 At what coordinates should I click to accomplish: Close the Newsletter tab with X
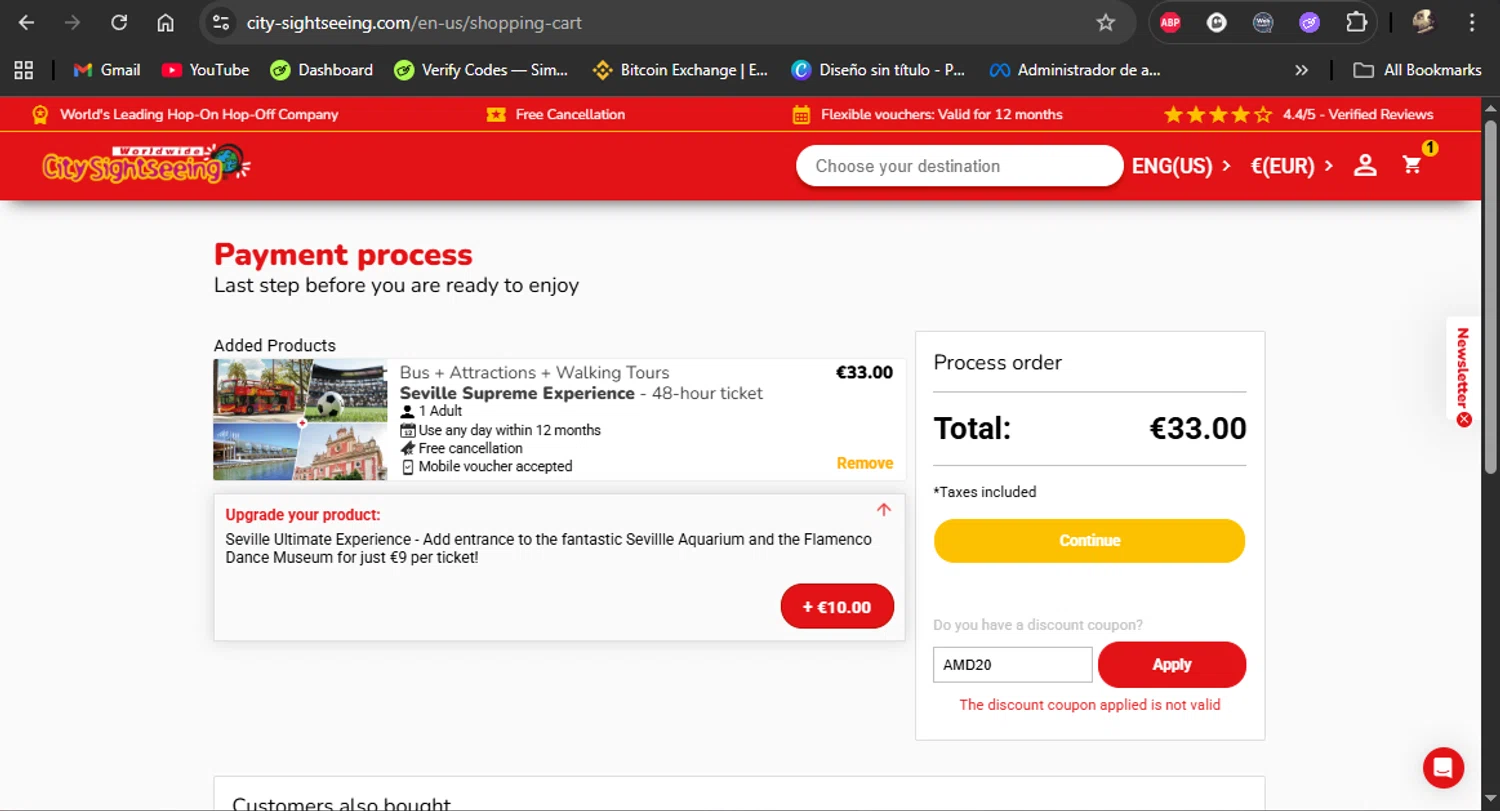(1464, 420)
